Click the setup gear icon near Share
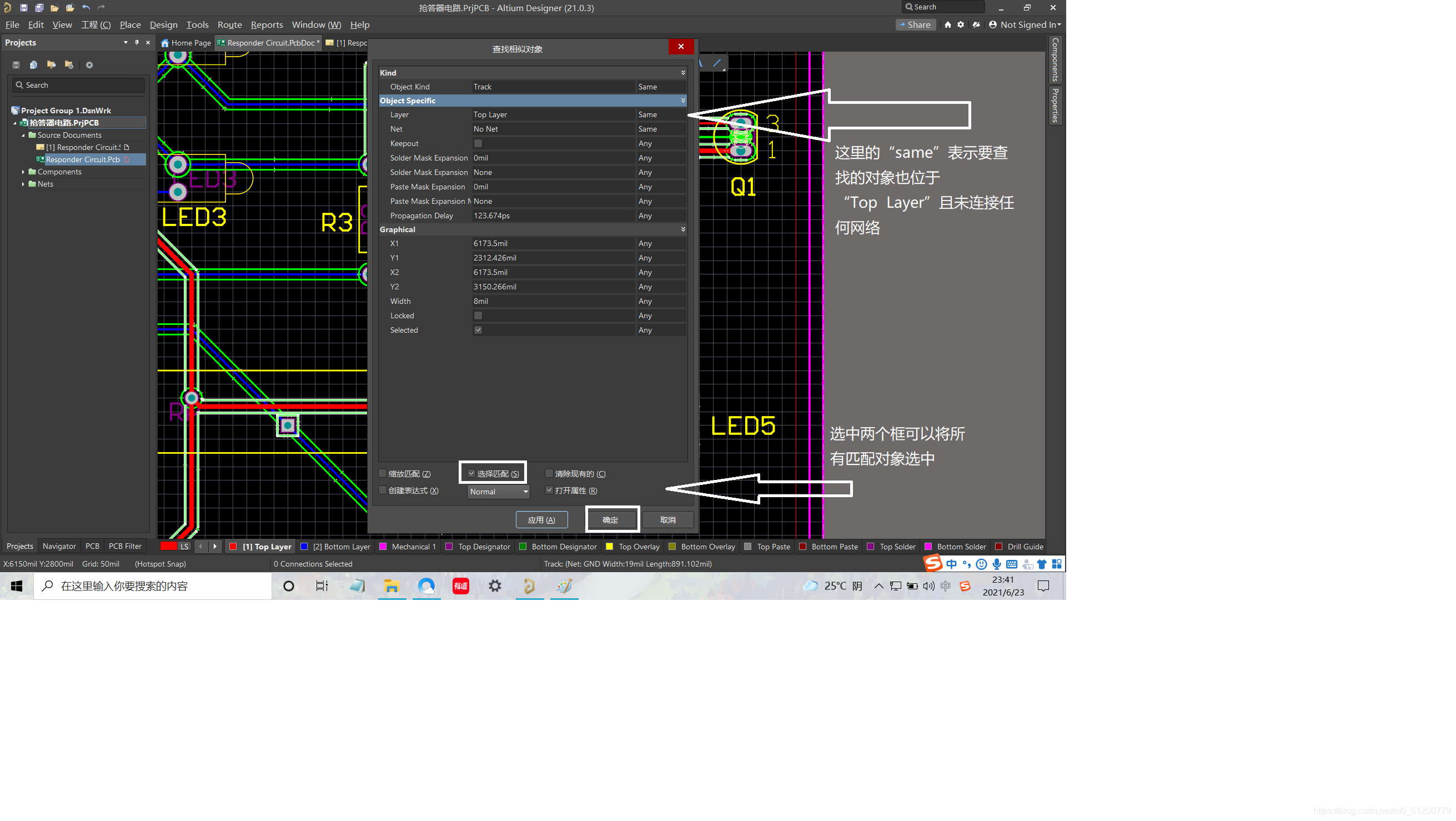Screen dimensions: 1456x821 point(961,24)
